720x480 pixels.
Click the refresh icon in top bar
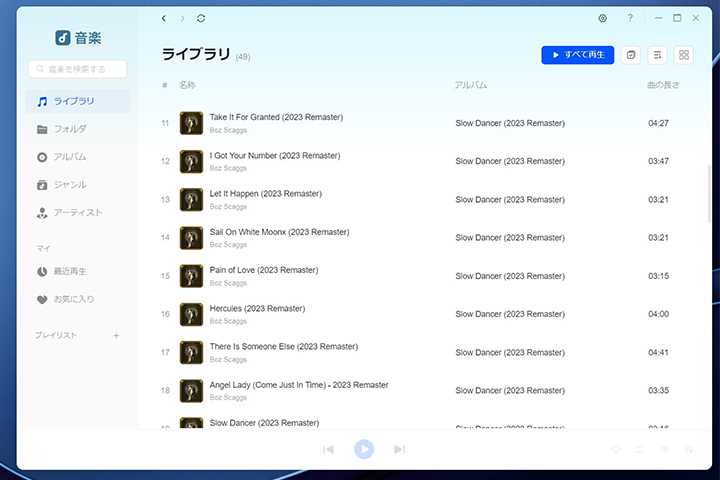click(201, 18)
